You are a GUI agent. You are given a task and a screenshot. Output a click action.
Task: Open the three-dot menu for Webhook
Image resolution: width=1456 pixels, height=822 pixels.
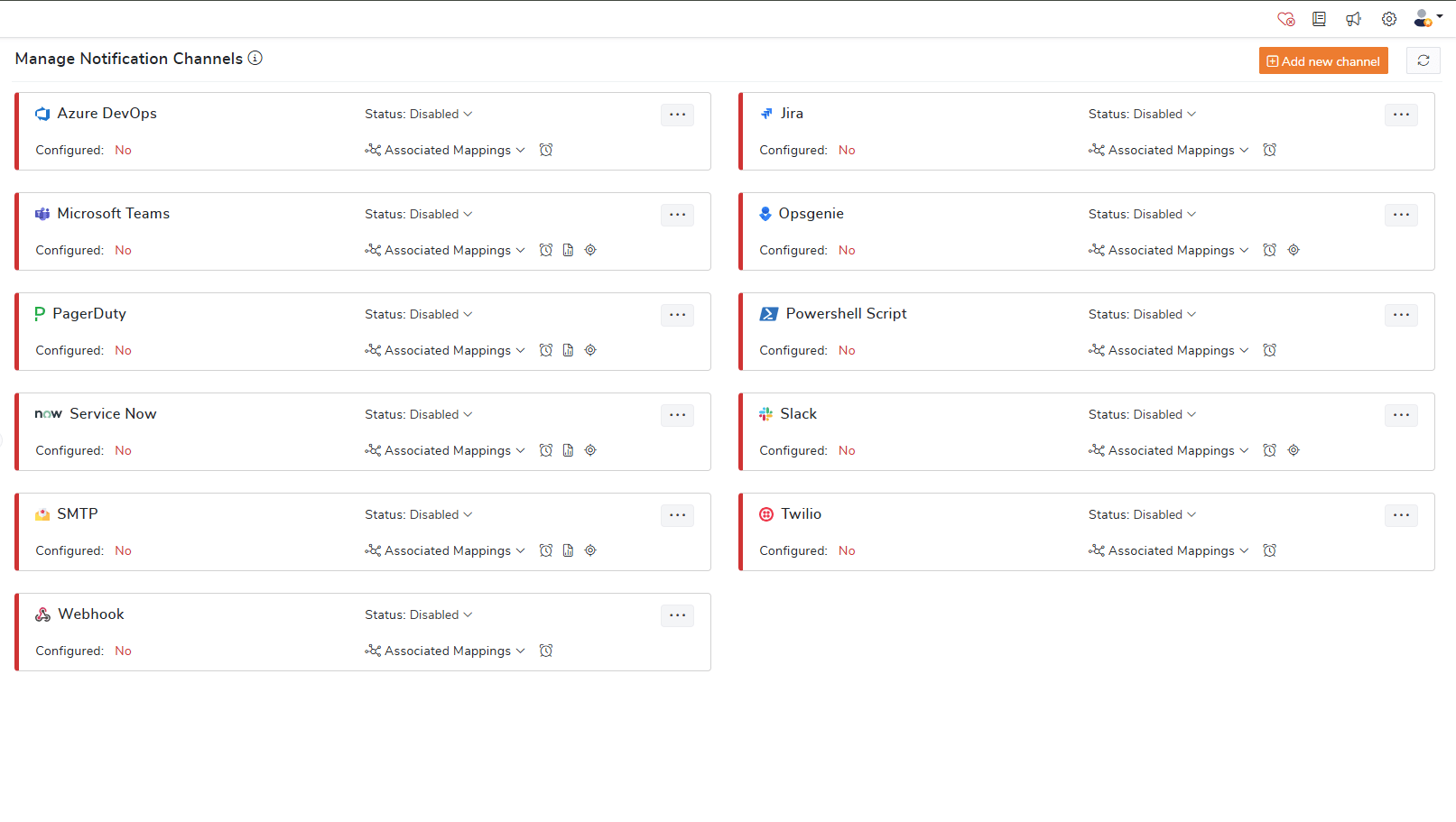(678, 615)
